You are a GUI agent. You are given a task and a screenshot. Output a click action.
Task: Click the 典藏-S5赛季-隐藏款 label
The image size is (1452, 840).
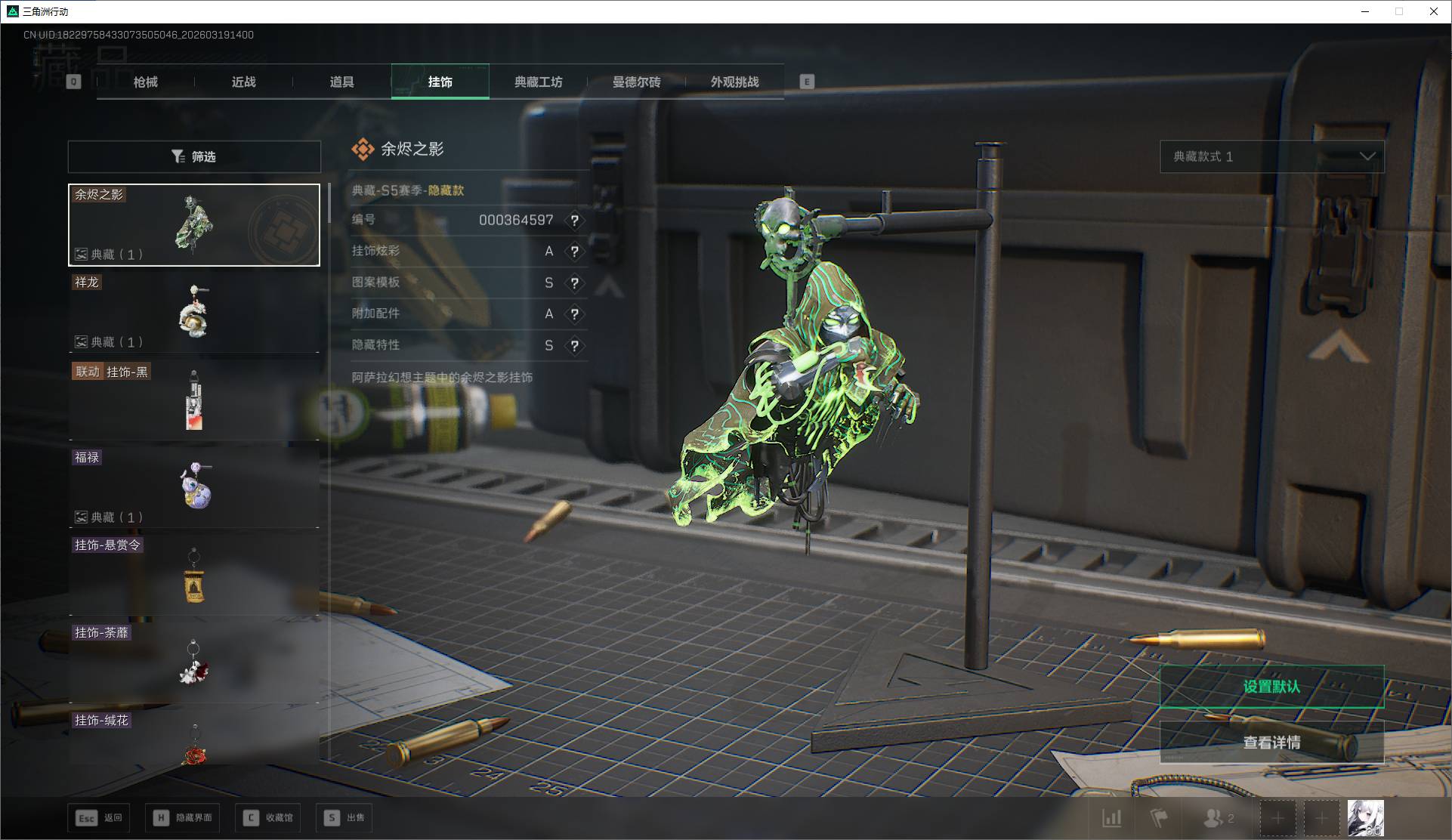pos(408,190)
